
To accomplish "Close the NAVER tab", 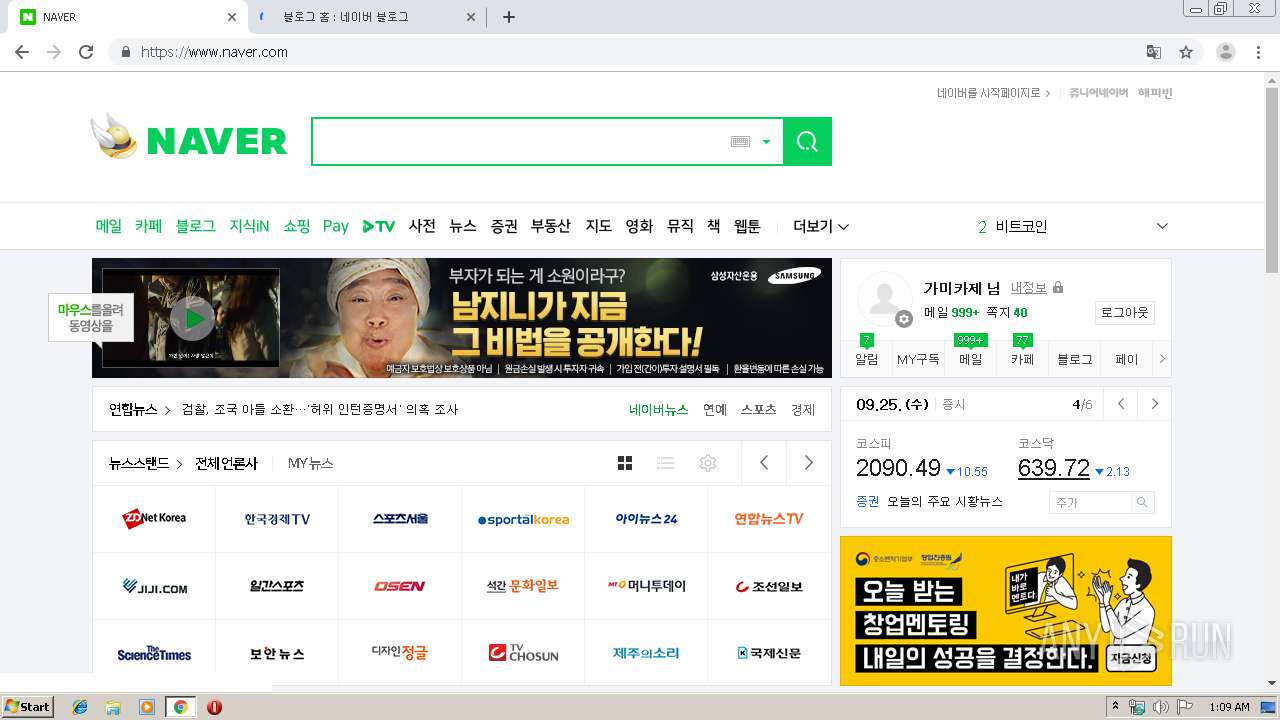I will tap(232, 17).
